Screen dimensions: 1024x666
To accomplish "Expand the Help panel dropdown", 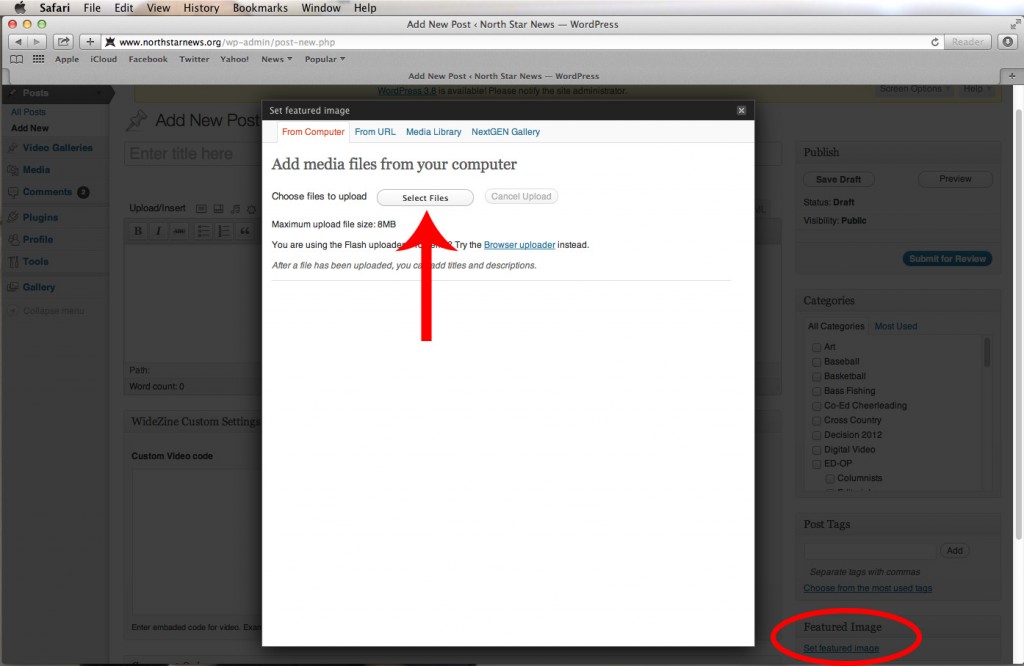I will (x=976, y=89).
